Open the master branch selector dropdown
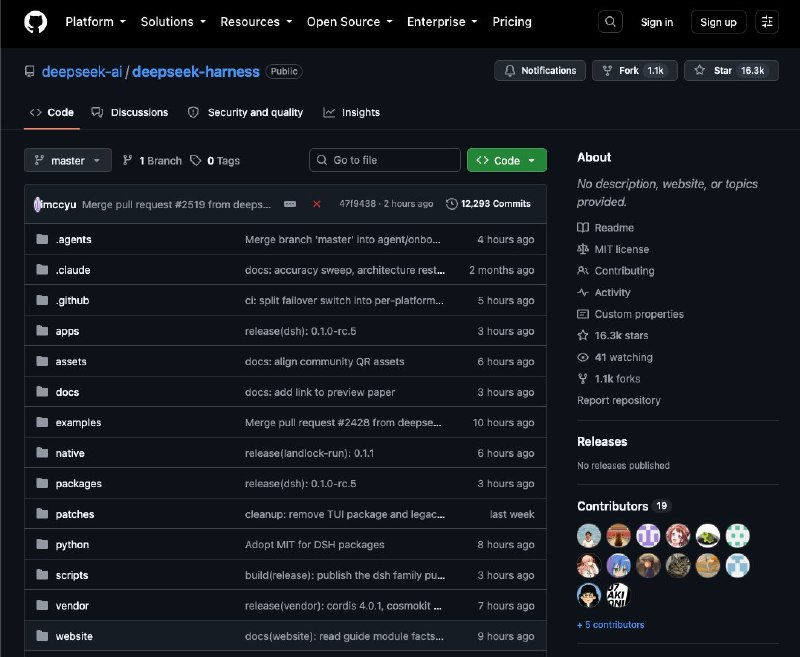 (68, 161)
